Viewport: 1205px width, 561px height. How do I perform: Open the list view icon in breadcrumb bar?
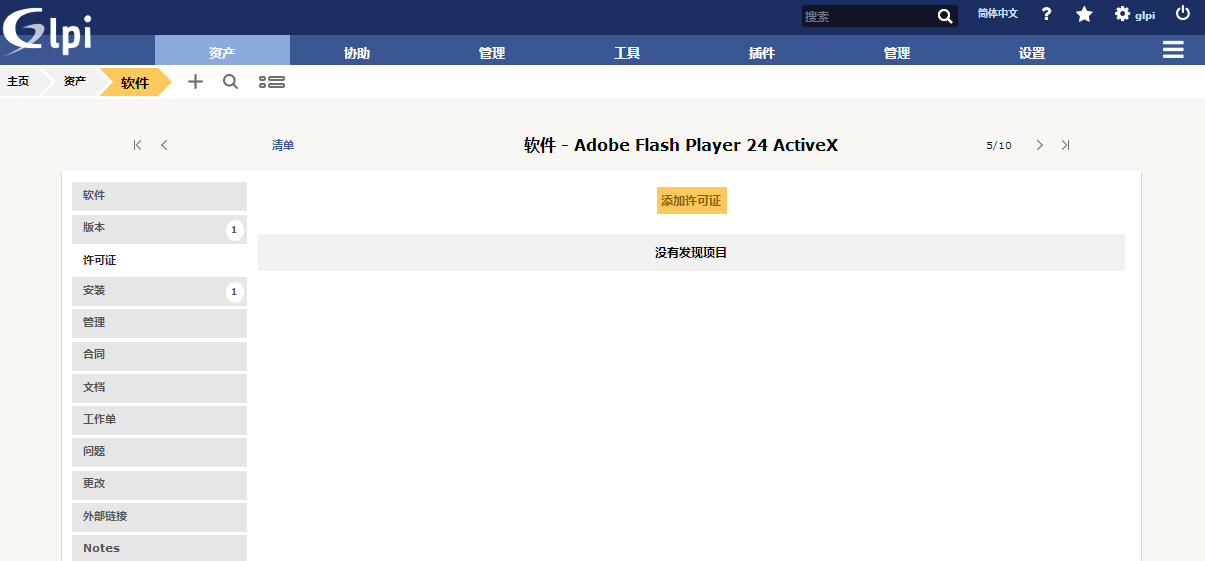272,82
